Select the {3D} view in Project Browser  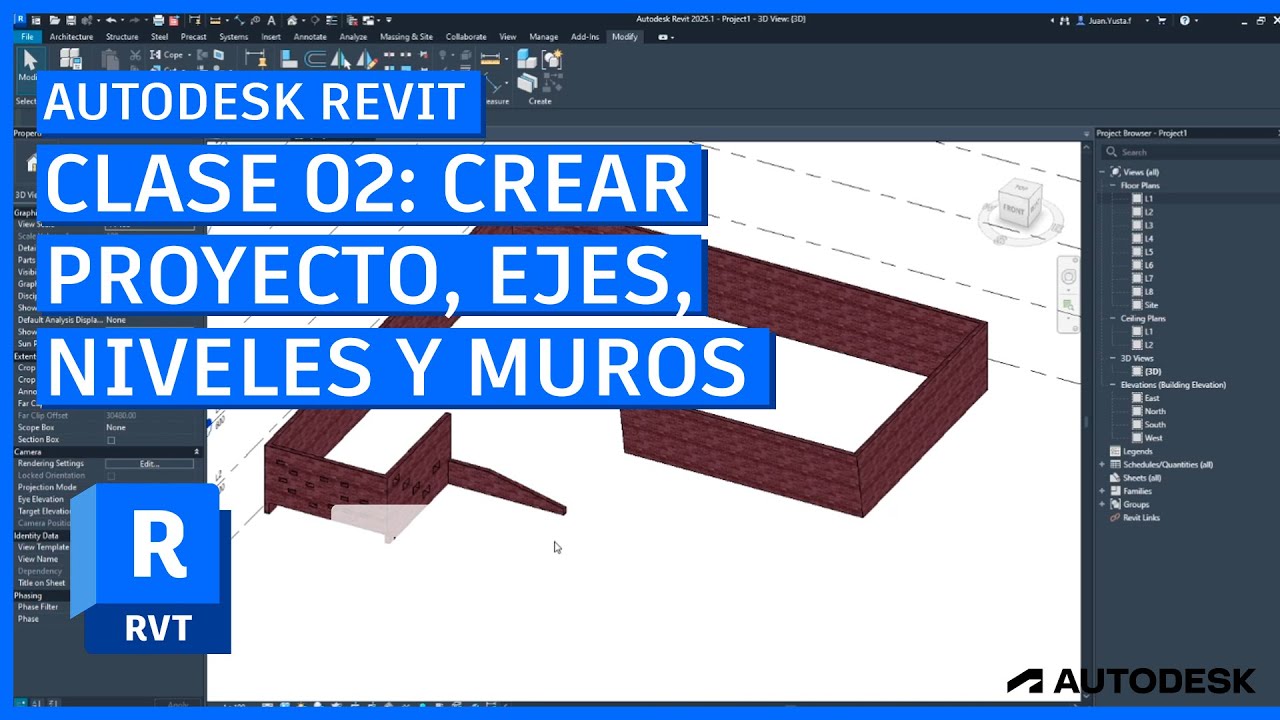1152,371
